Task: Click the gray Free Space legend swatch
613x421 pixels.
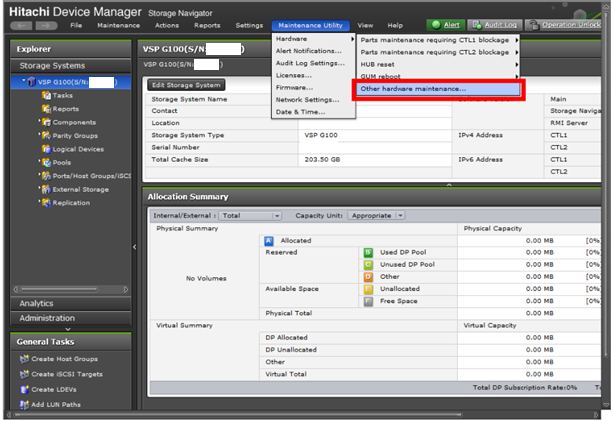Action: (x=368, y=301)
